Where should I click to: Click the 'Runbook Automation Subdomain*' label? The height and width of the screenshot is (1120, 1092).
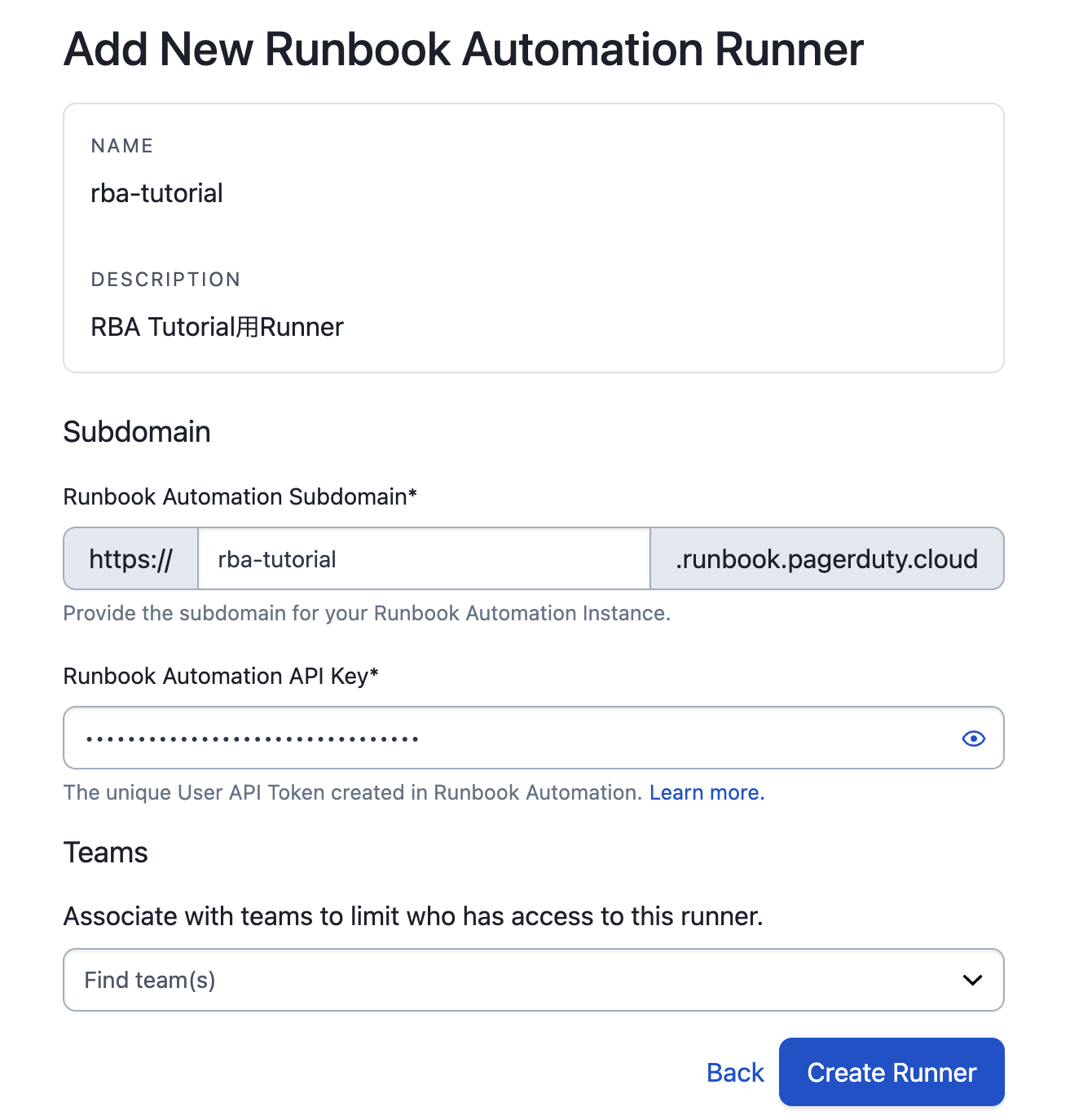pyautogui.click(x=240, y=496)
